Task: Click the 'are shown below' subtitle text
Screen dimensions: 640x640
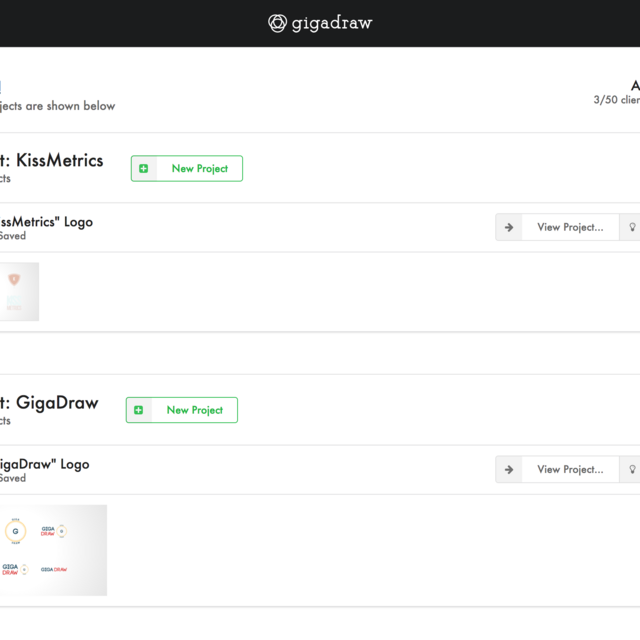Action: pos(70,106)
